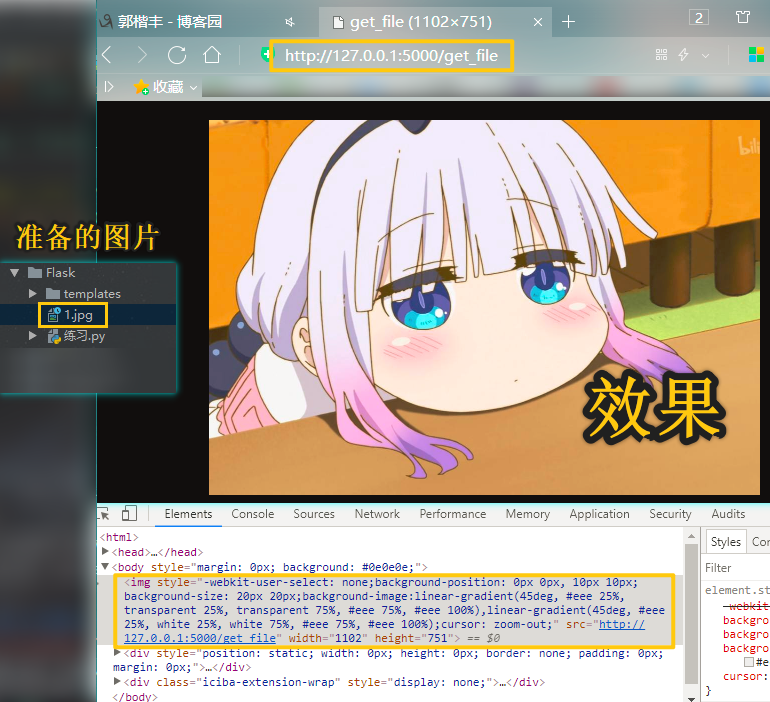Open the colorful grid apps icon

click(x=756, y=54)
